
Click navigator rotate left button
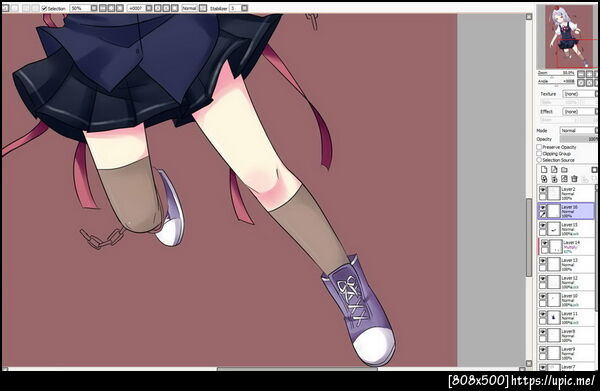[x=581, y=83]
